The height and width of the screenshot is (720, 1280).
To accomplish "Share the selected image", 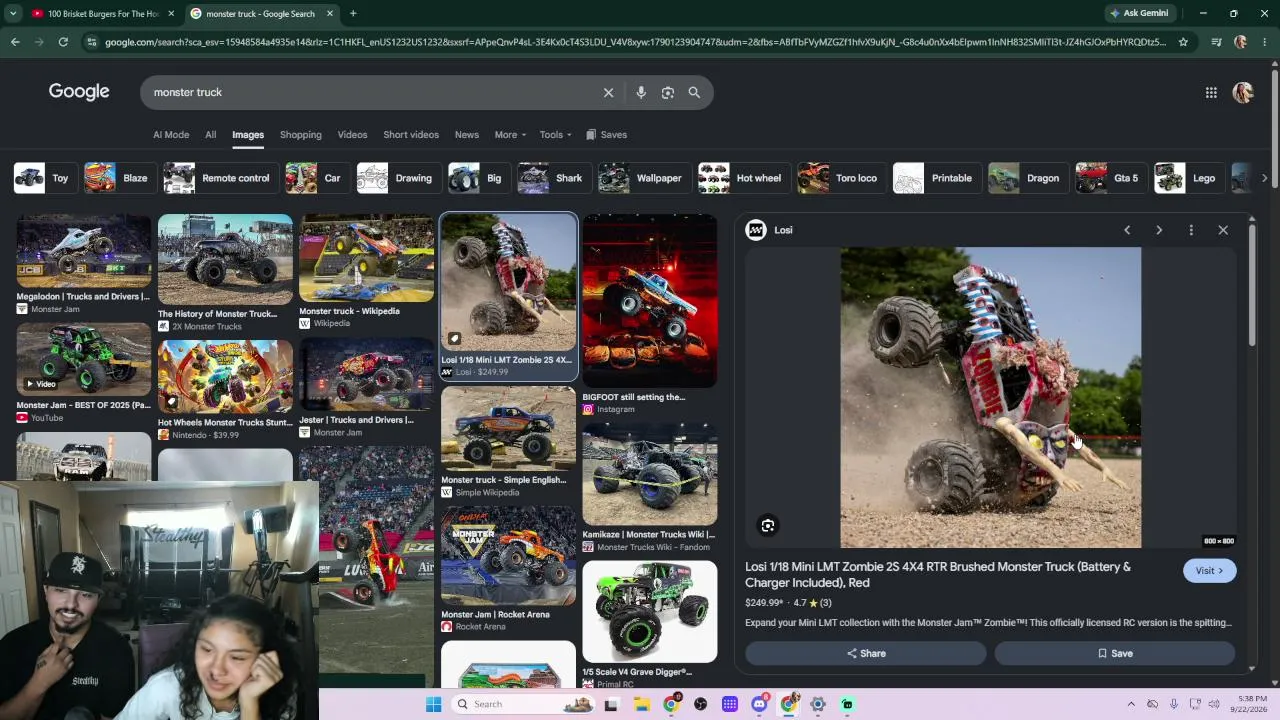I will (x=866, y=653).
